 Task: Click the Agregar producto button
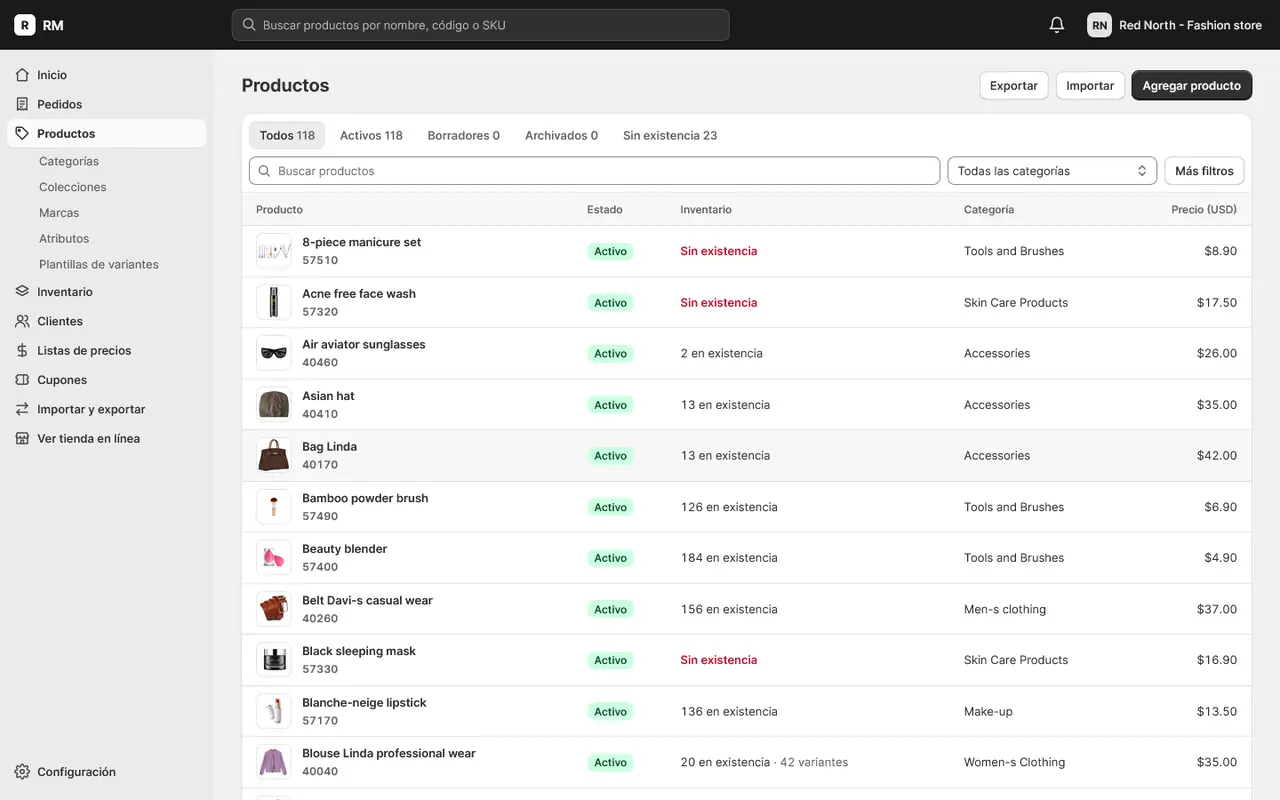[1191, 85]
